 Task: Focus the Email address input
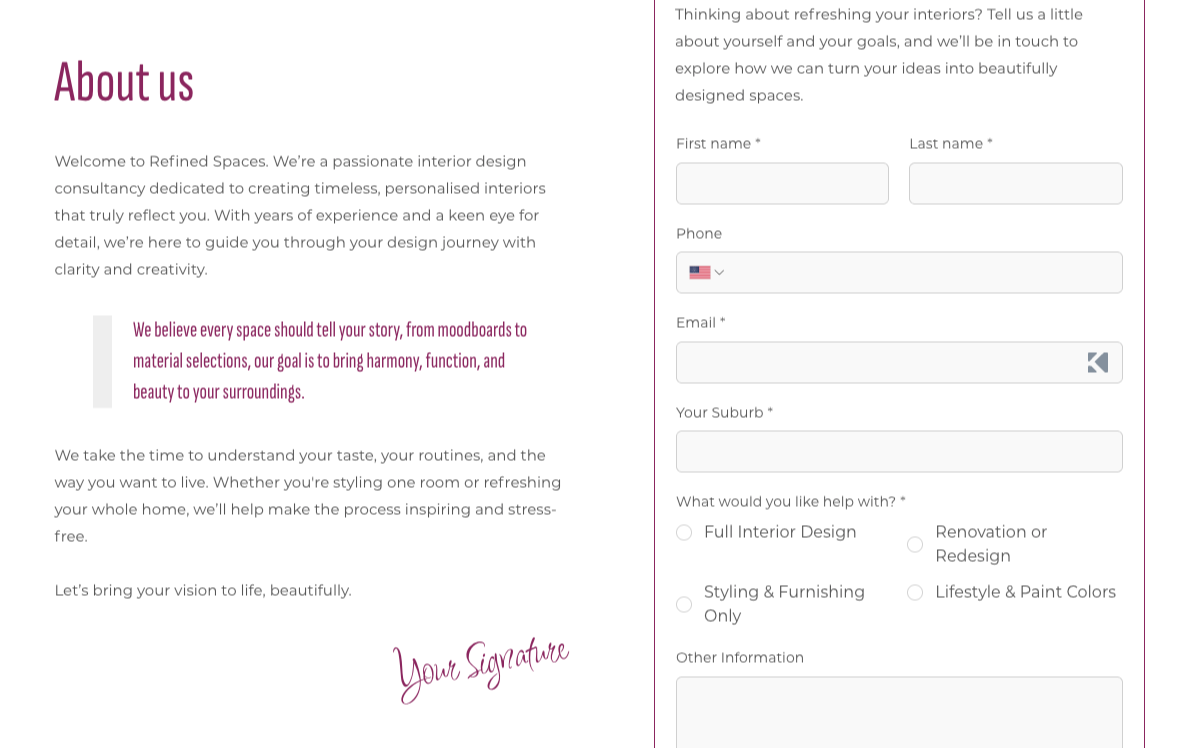point(875,362)
